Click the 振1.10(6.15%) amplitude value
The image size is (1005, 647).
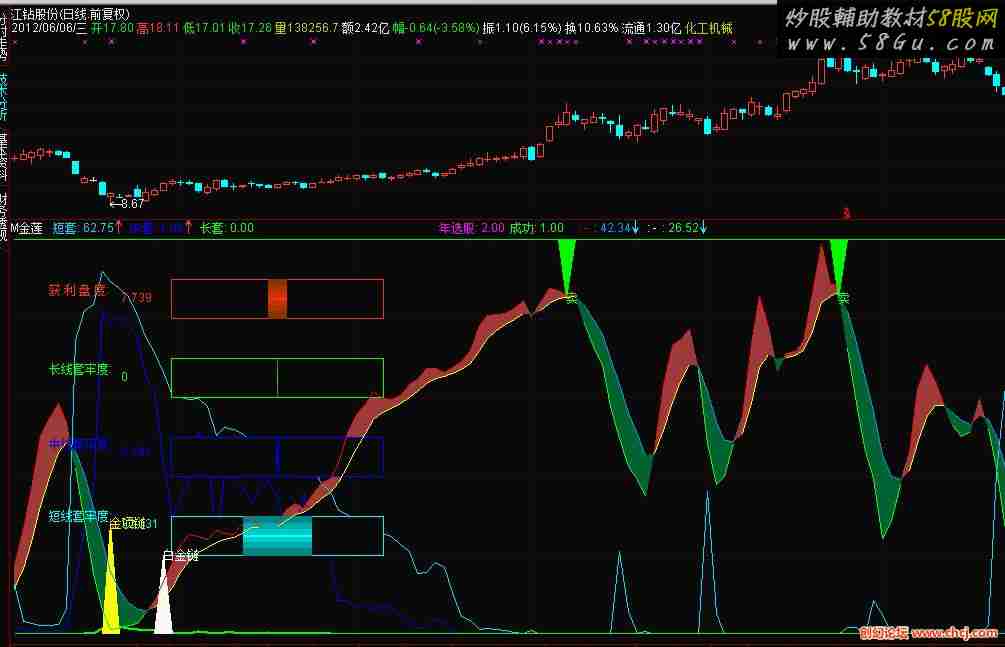point(522,28)
